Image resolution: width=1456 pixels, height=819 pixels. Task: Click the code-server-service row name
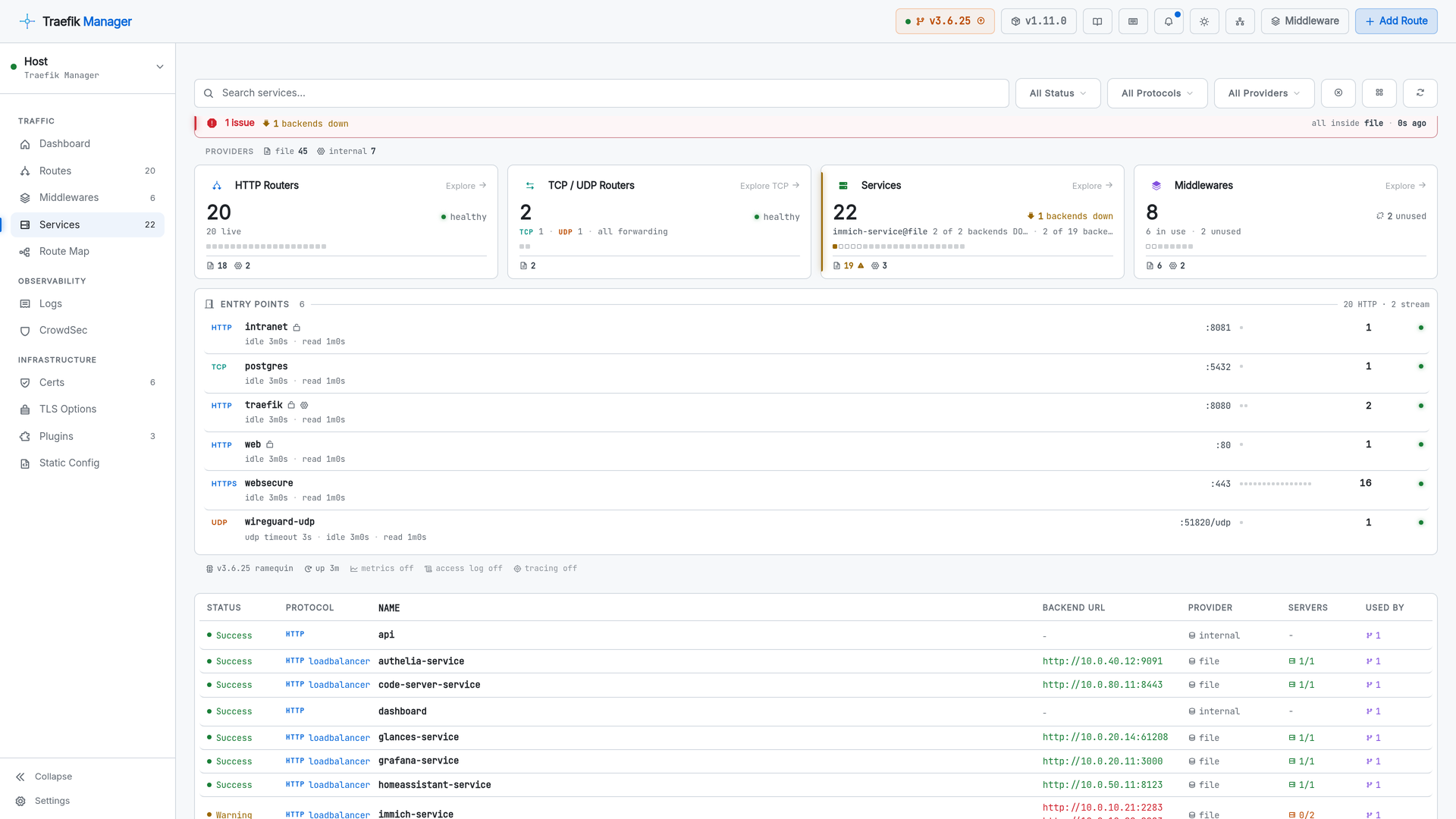pos(429,685)
